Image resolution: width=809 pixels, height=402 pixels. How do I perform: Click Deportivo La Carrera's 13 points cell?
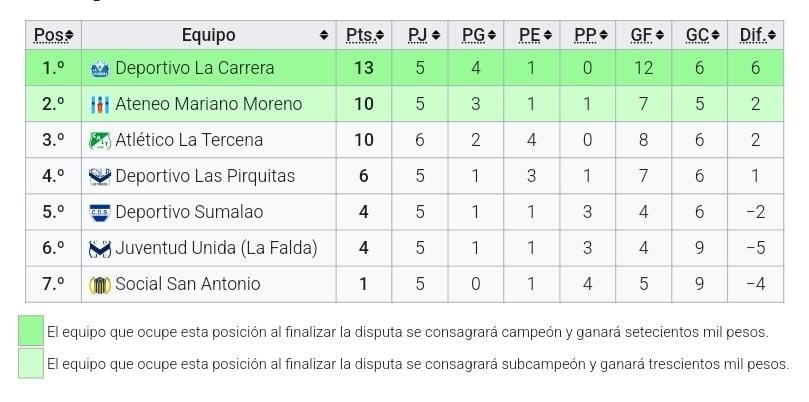[363, 69]
